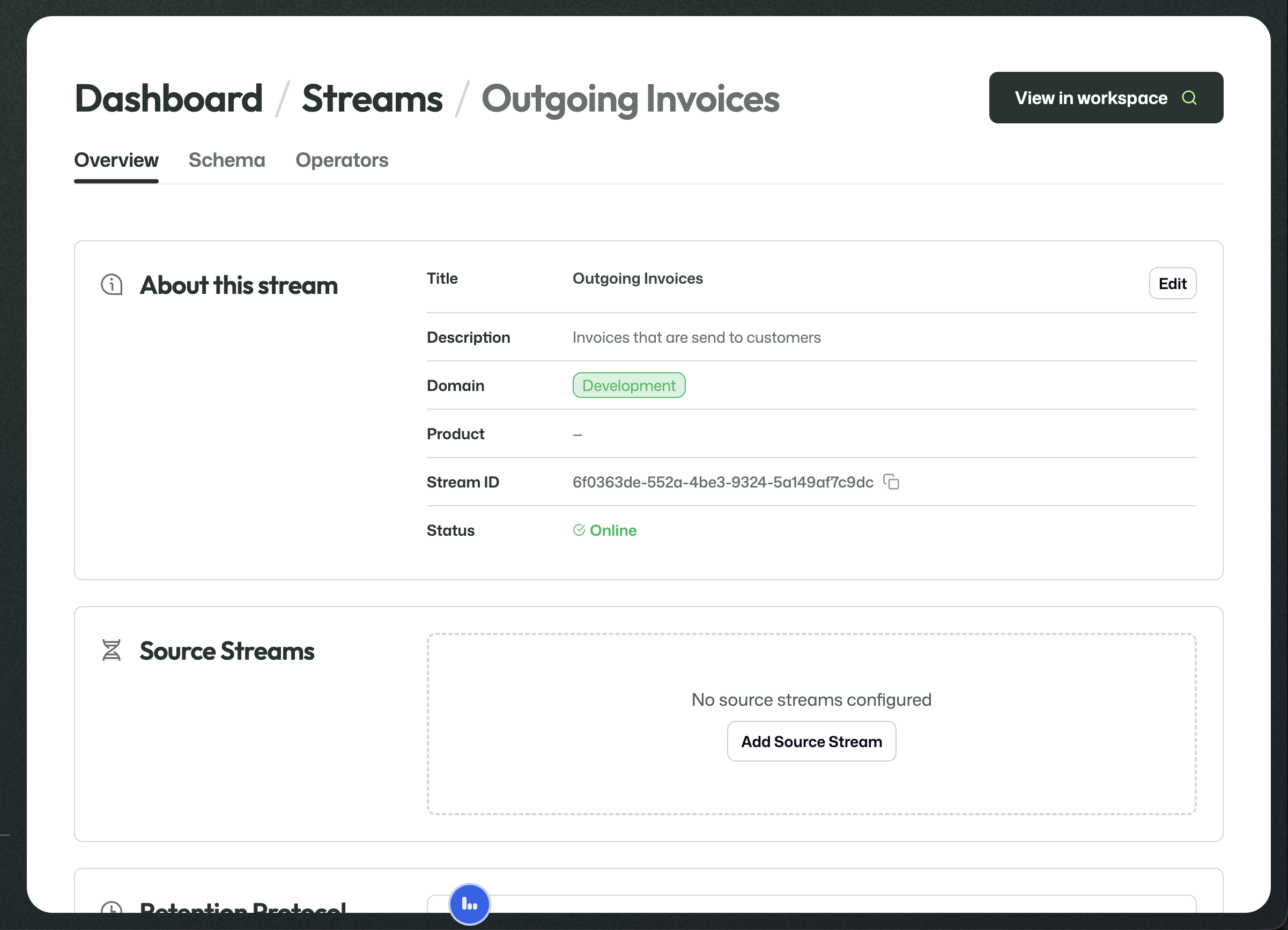This screenshot has height=930, width=1288.
Task: Click the Description field label
Action: click(468, 337)
